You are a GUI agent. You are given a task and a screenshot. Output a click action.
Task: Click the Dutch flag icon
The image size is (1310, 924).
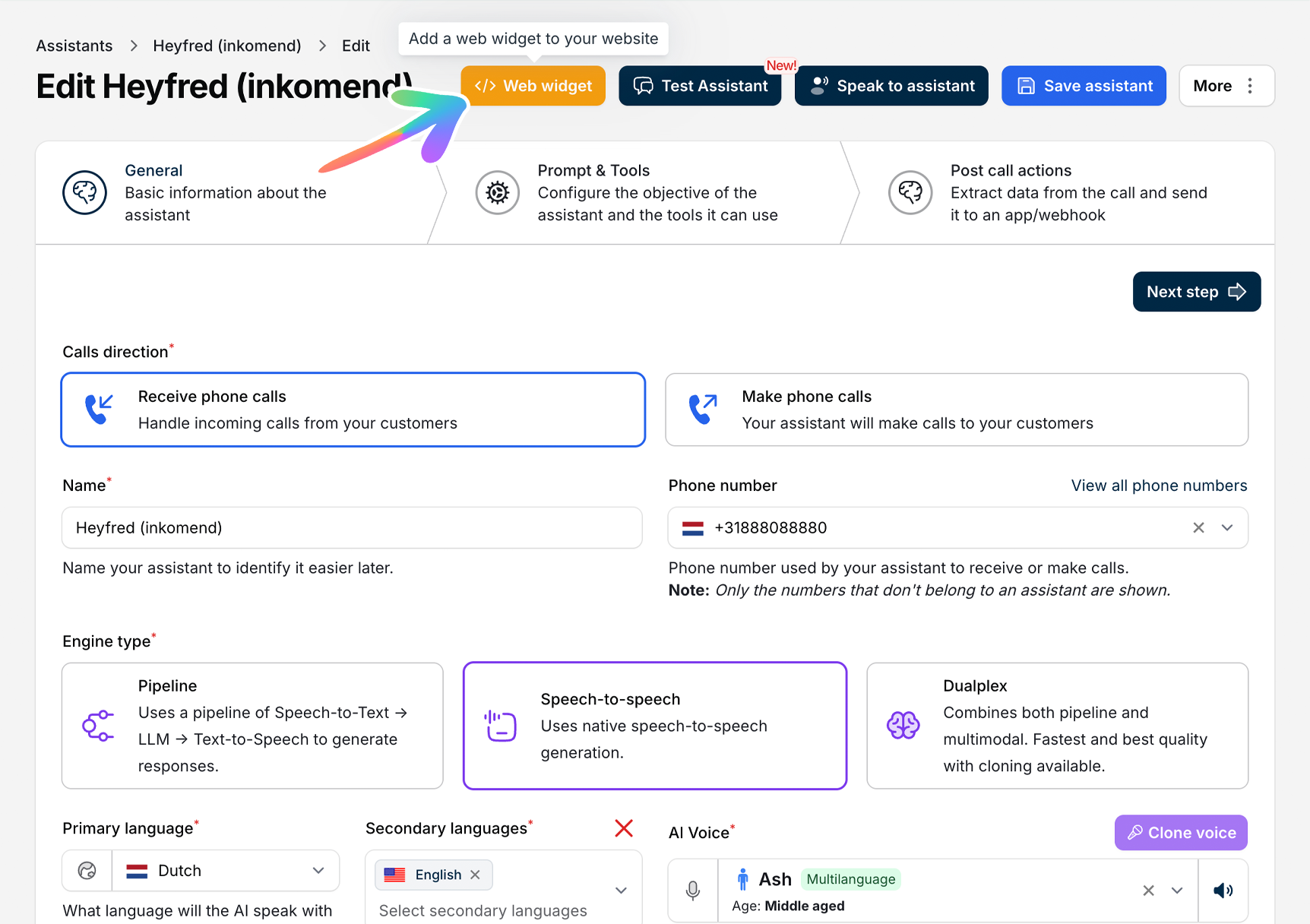137,871
